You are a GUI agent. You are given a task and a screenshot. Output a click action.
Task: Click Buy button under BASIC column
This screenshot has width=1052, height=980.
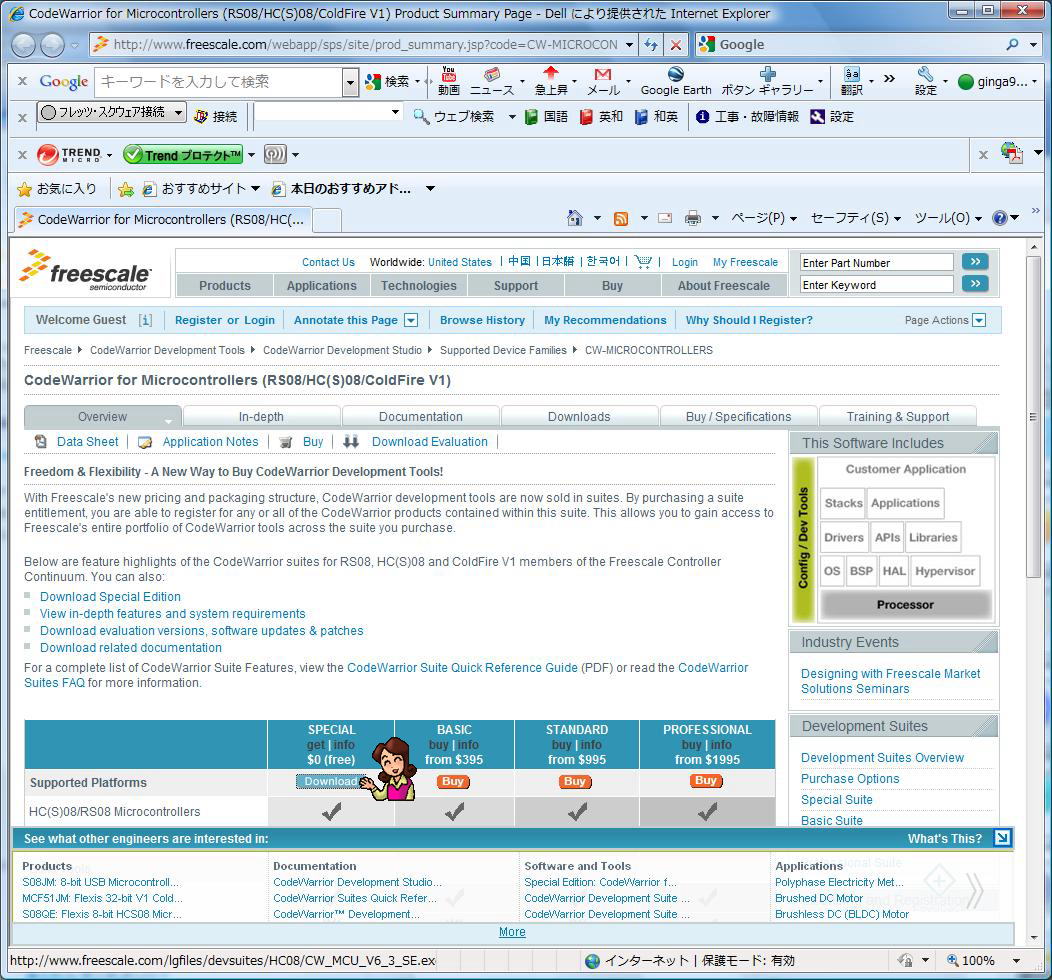point(453,781)
